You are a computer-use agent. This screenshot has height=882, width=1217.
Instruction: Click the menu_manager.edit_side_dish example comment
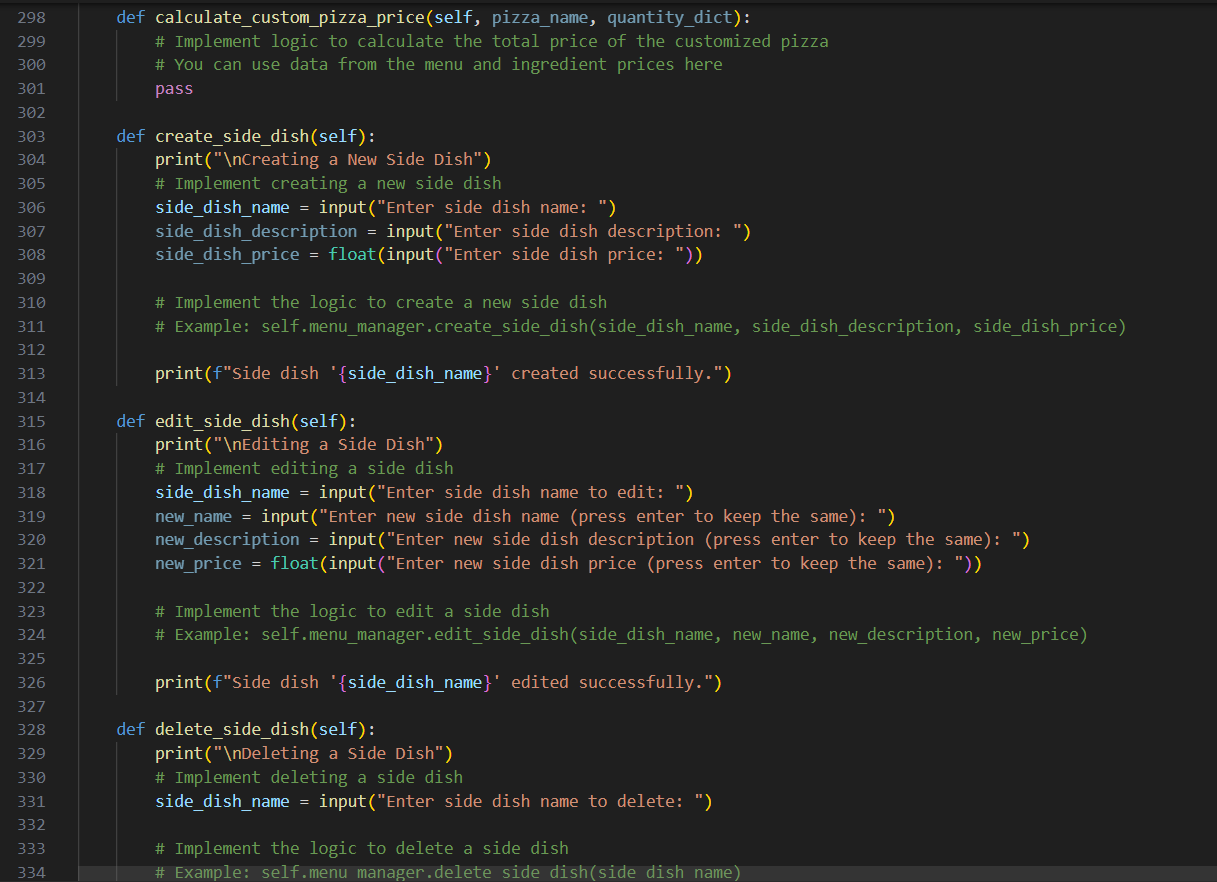coord(621,635)
